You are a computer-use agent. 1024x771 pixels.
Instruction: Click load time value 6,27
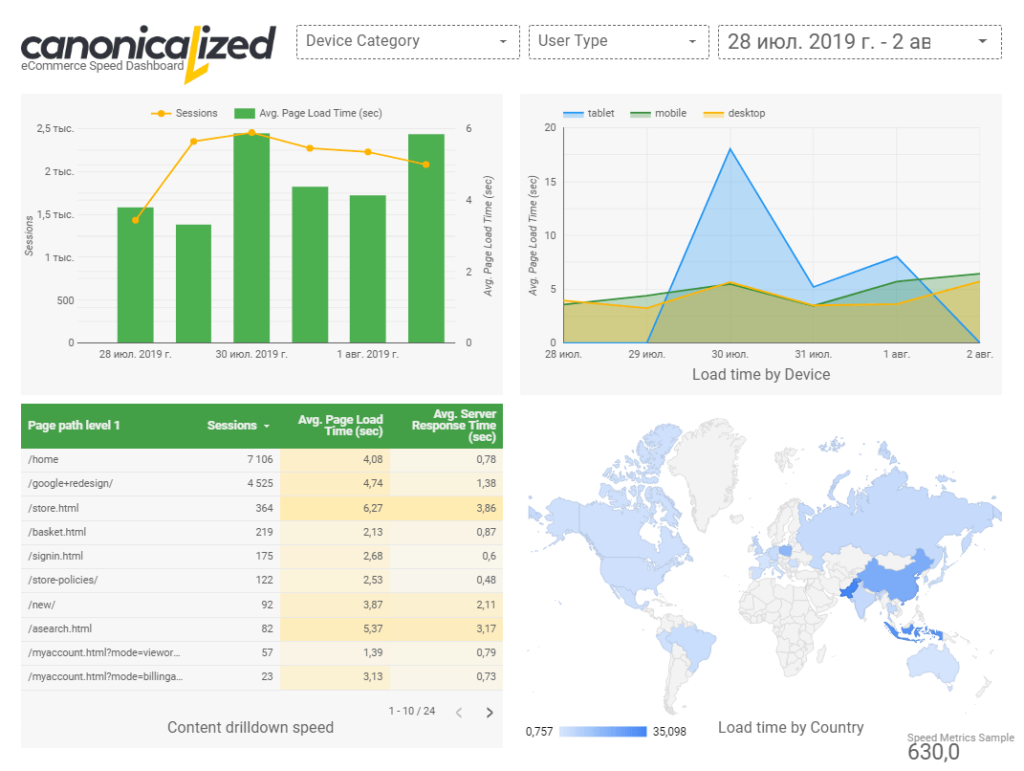373,508
